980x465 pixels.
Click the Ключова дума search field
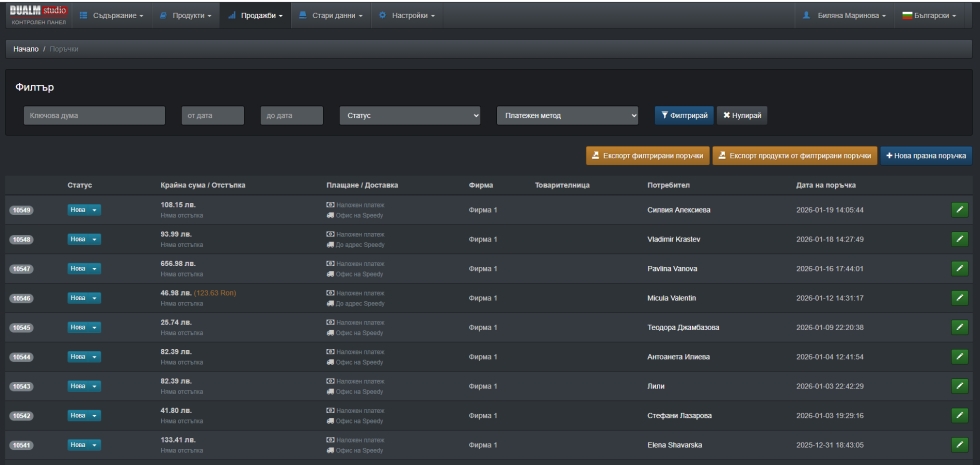tap(94, 116)
